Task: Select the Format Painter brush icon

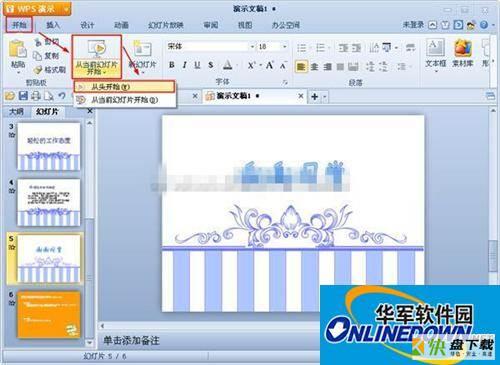Action: tap(38, 70)
